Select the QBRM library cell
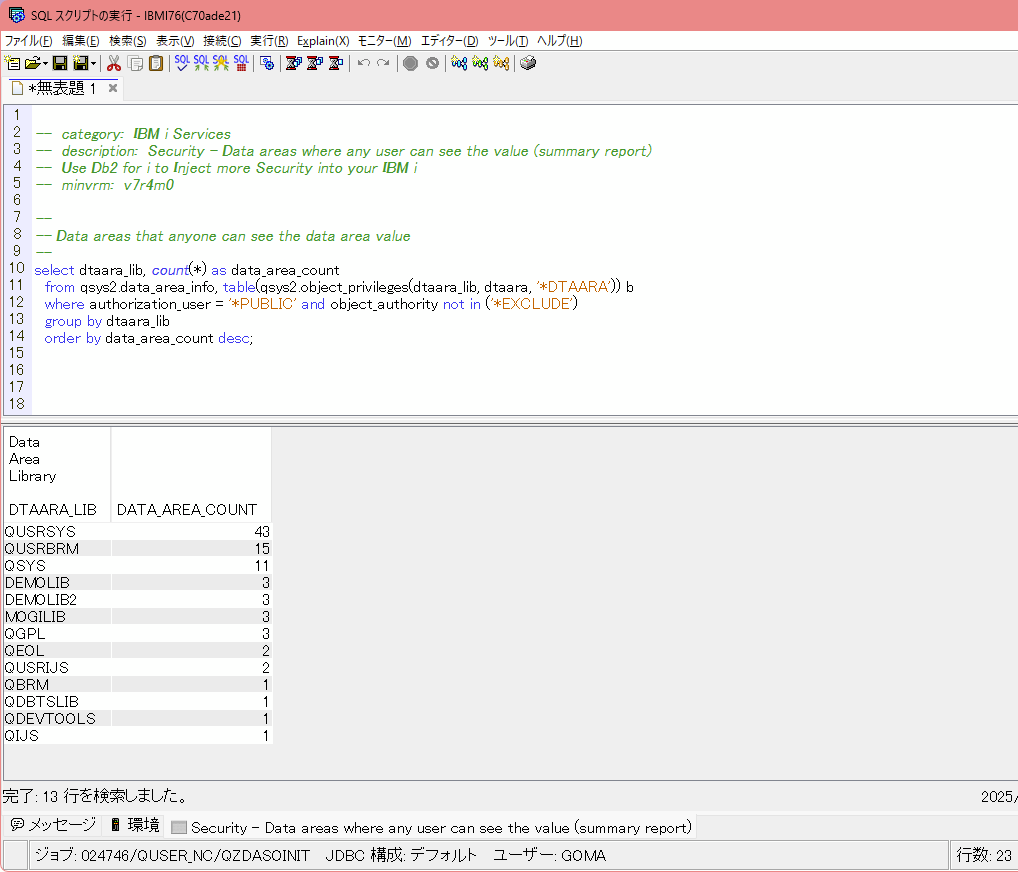 [57, 684]
